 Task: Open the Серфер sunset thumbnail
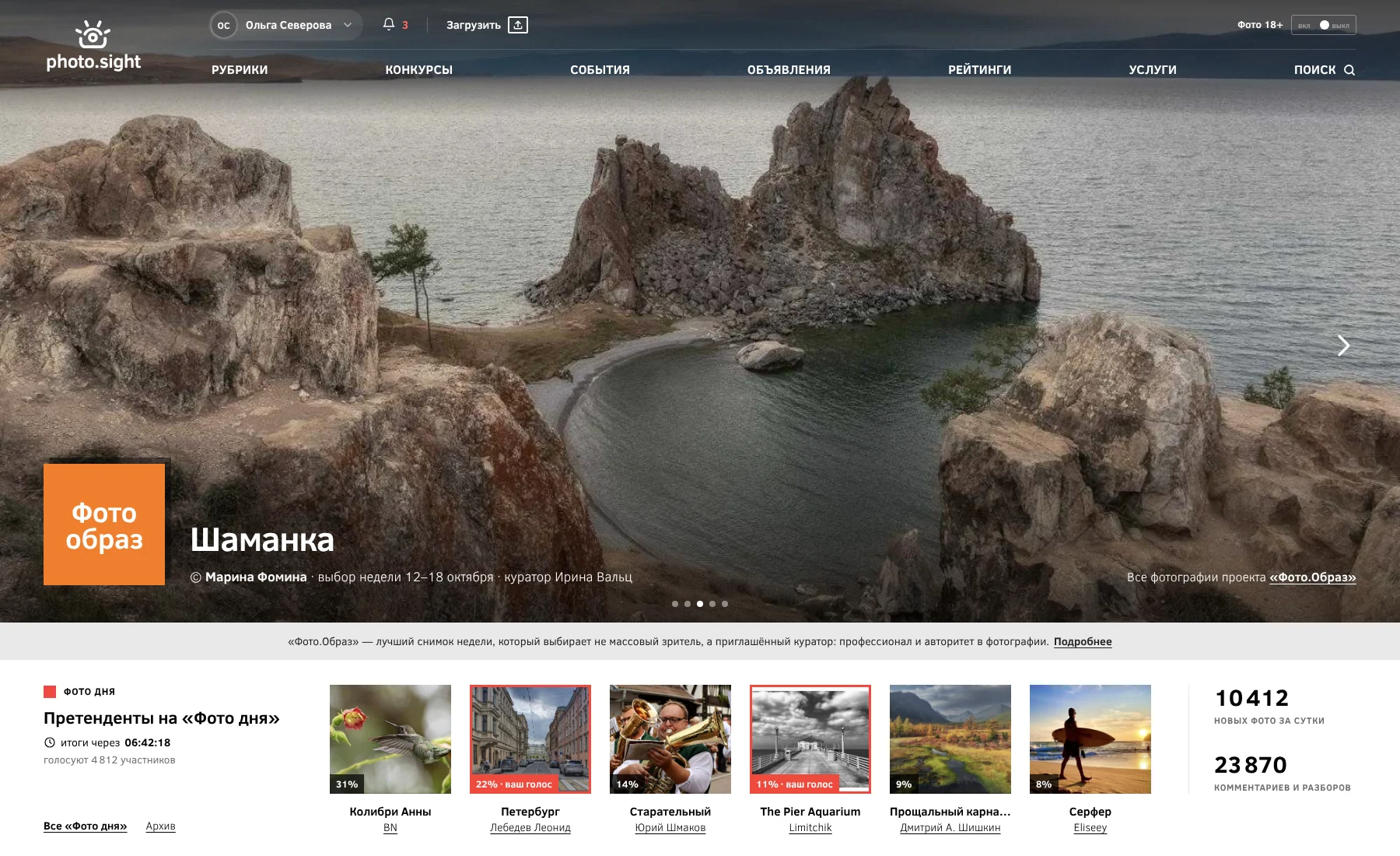1090,739
